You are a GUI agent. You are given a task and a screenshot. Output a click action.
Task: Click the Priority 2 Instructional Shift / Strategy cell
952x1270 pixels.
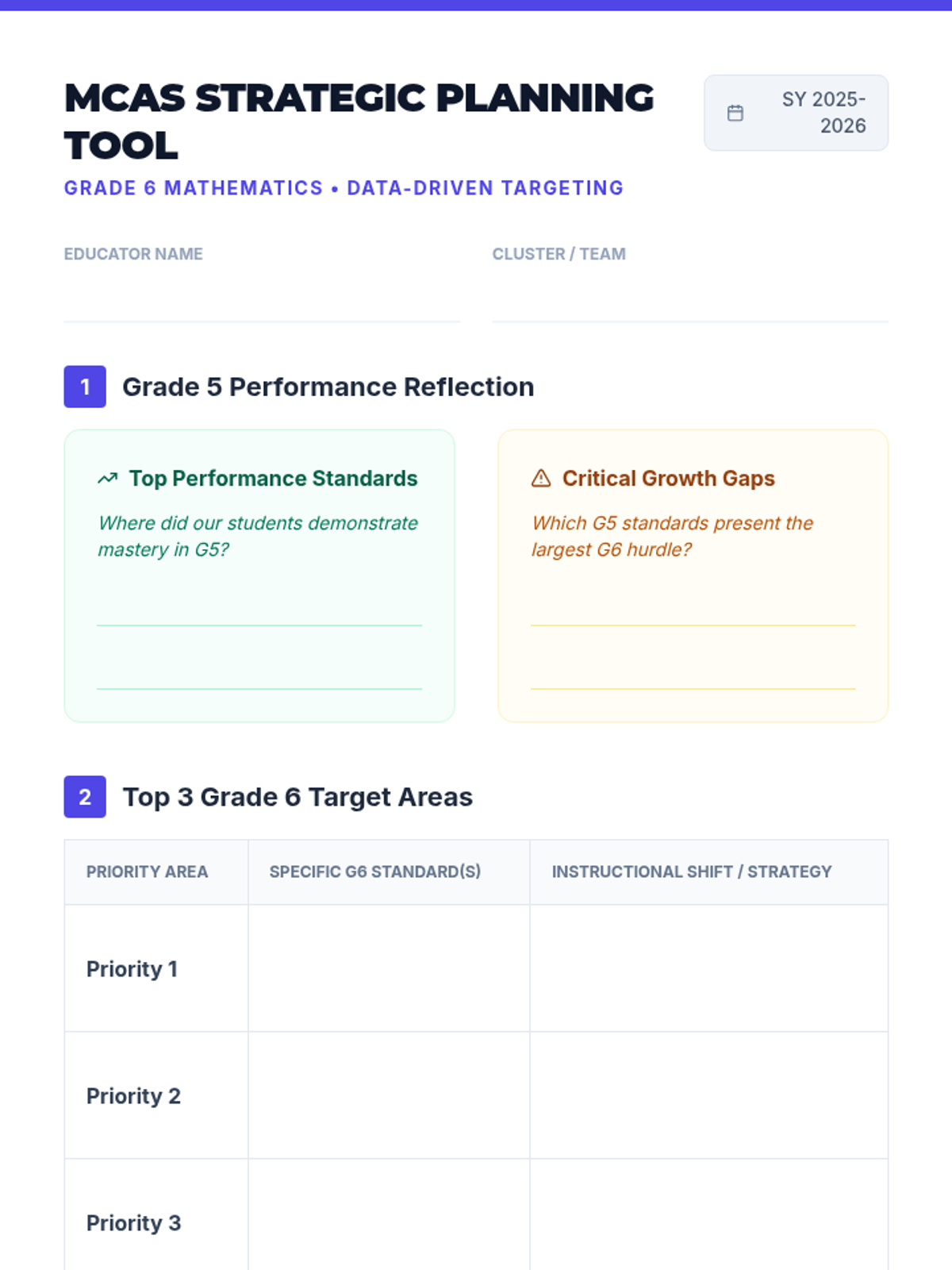coord(708,1095)
